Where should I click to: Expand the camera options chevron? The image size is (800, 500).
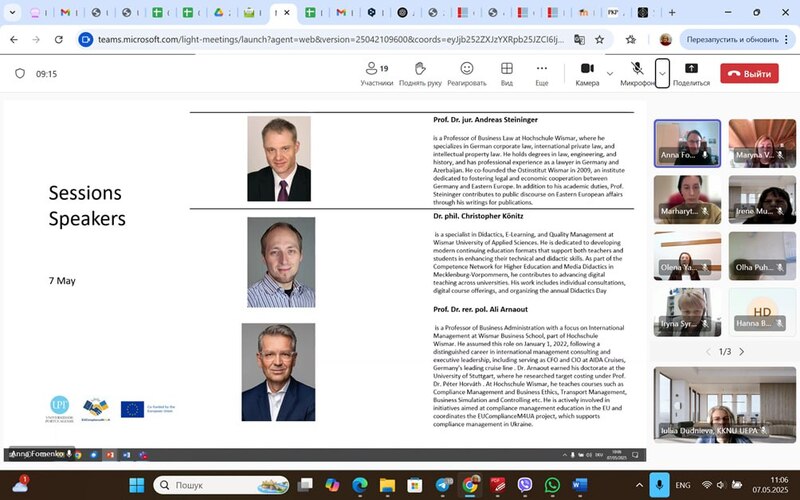(610, 73)
